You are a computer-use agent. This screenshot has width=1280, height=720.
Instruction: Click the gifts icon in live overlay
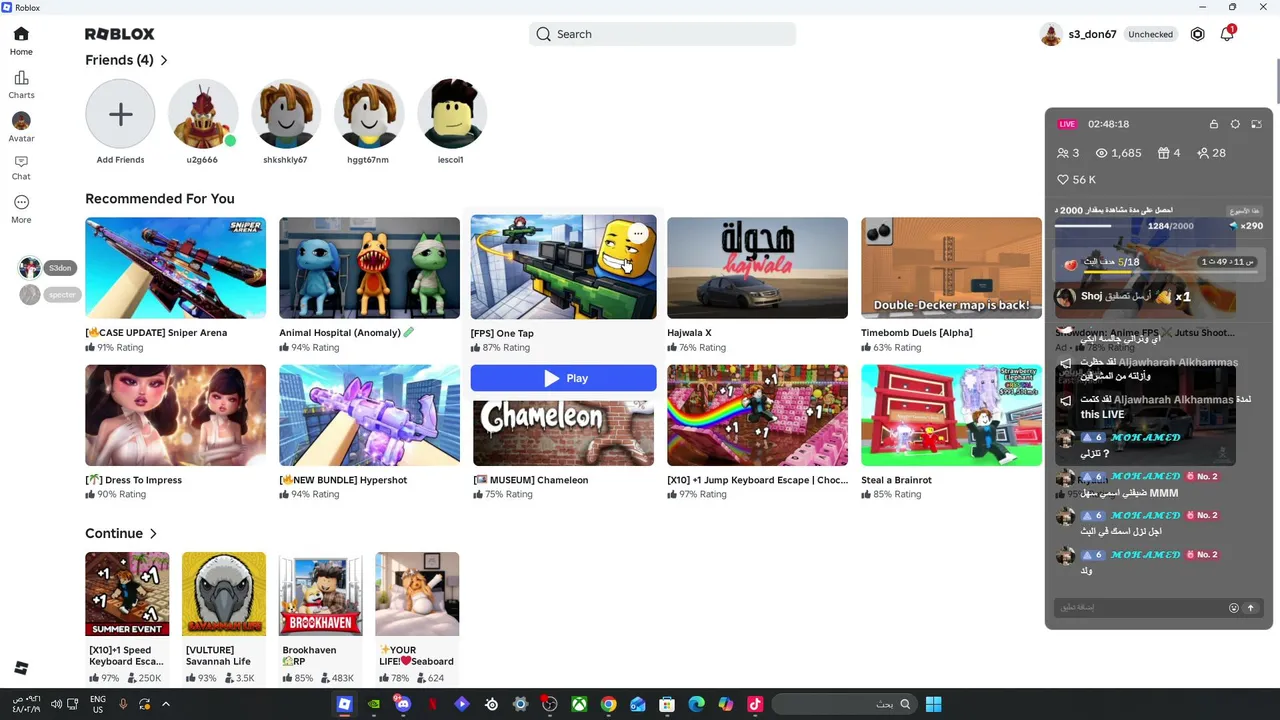[1163, 153]
